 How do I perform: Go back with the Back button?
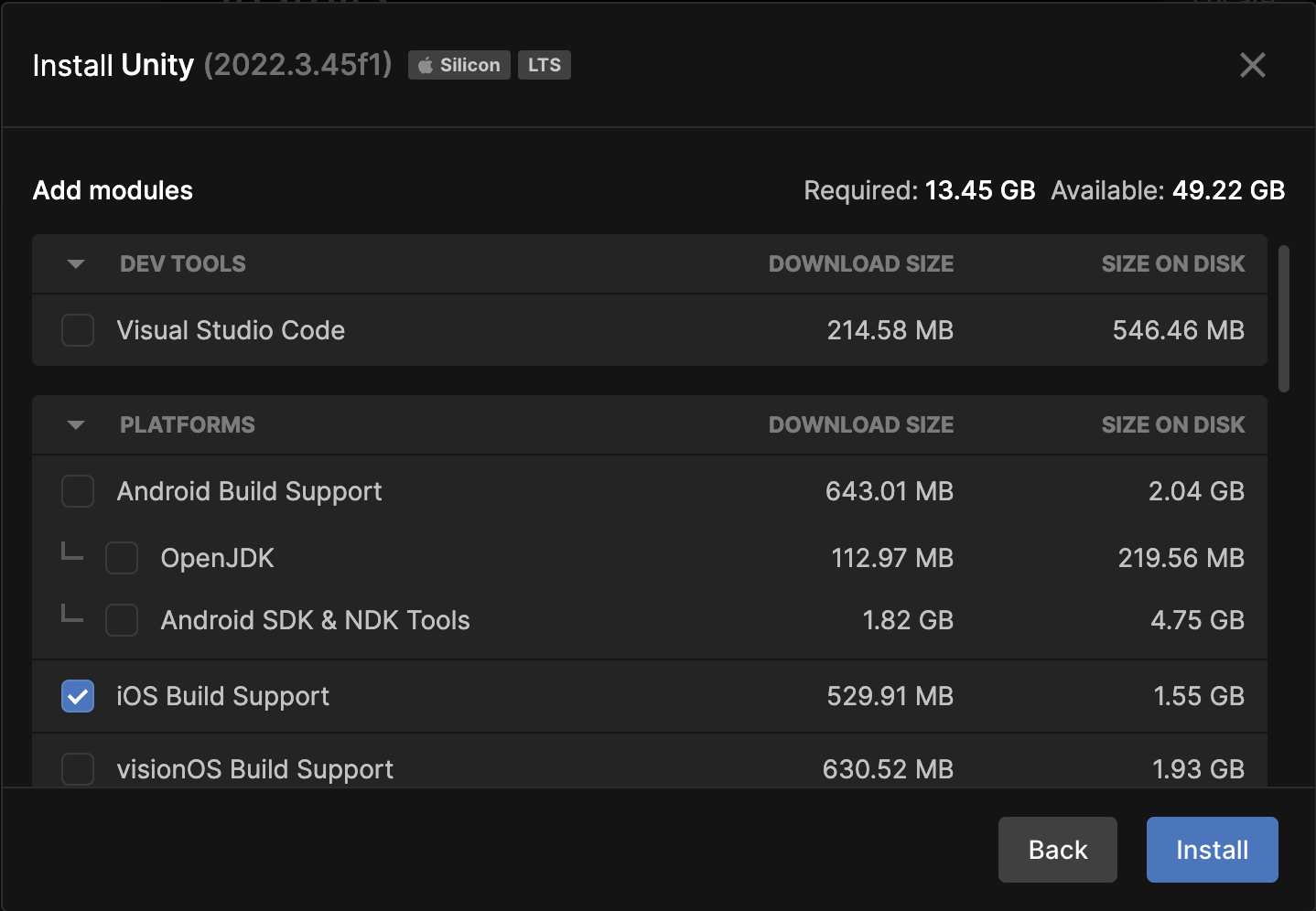coord(1057,850)
